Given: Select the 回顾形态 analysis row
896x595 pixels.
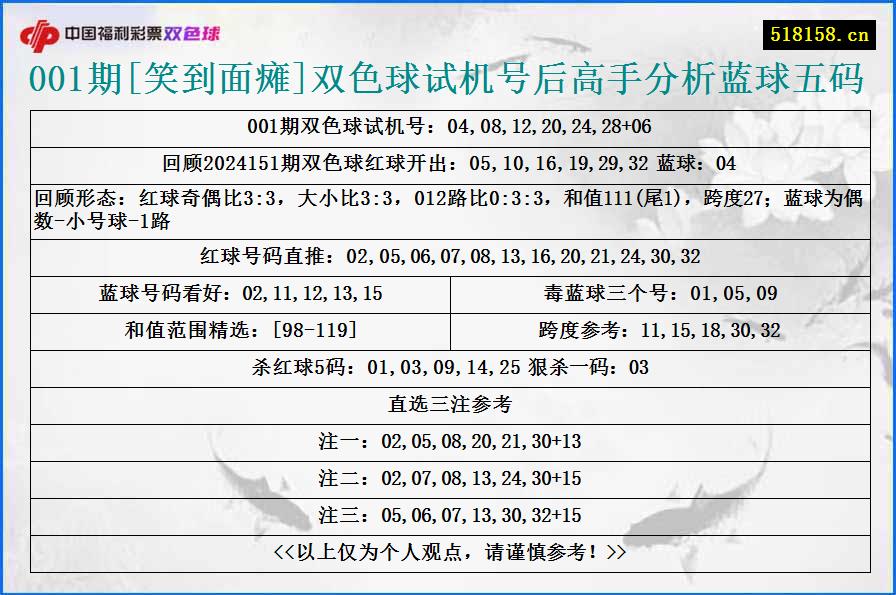Looking at the screenshot, I should (448, 206).
